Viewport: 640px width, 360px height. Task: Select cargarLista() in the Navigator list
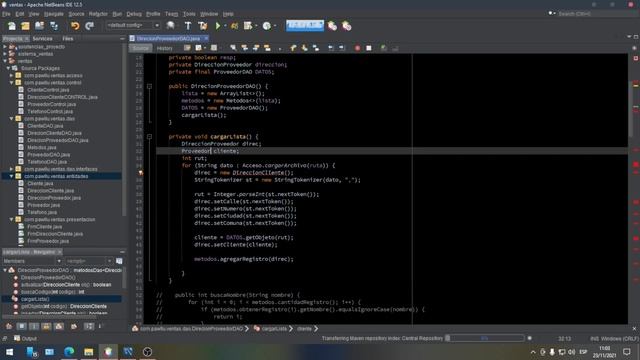[35, 299]
